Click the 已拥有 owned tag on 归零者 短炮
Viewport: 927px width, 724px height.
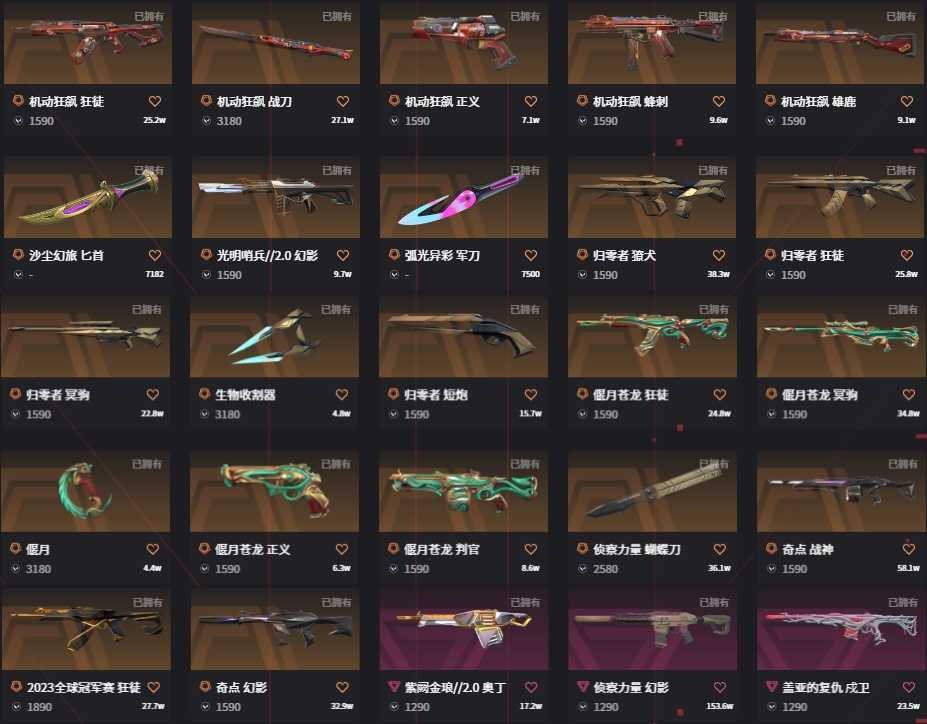[x=525, y=310]
